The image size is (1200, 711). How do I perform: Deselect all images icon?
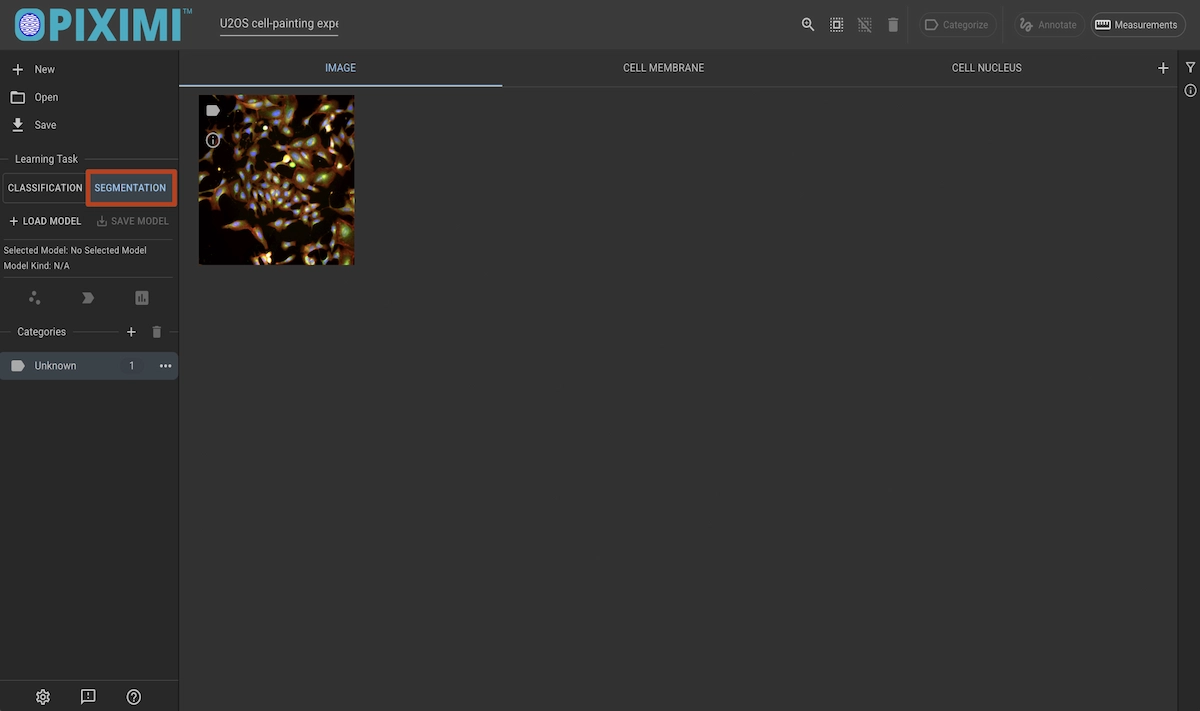click(864, 25)
